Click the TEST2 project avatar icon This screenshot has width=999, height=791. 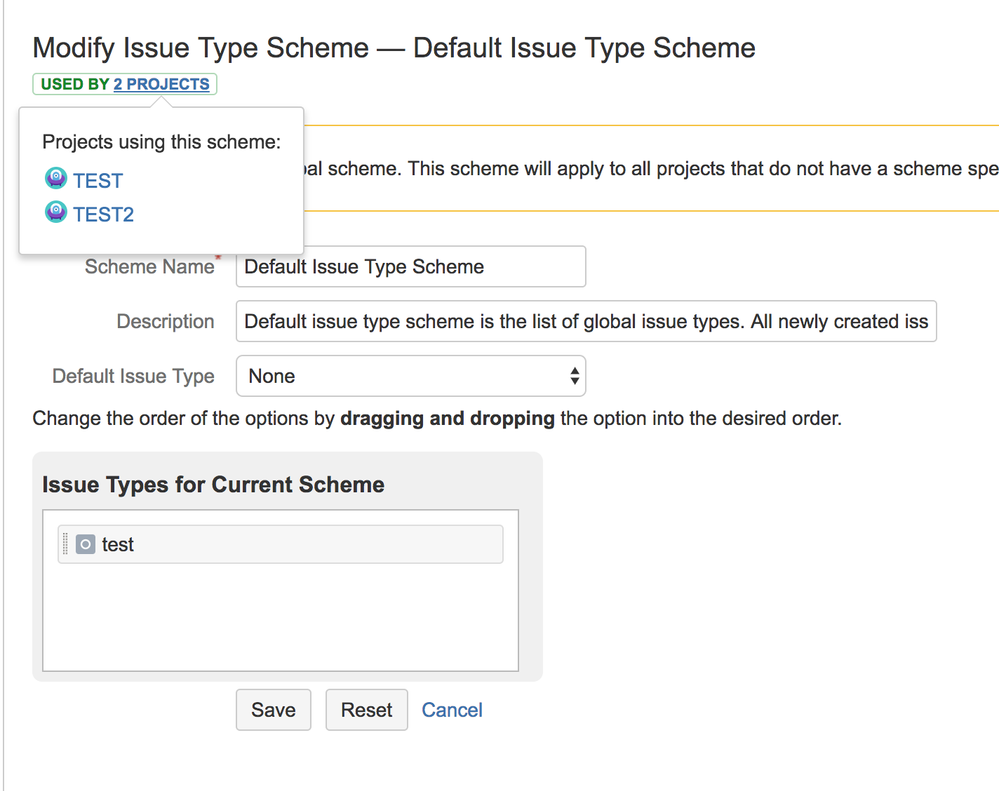[x=56, y=212]
